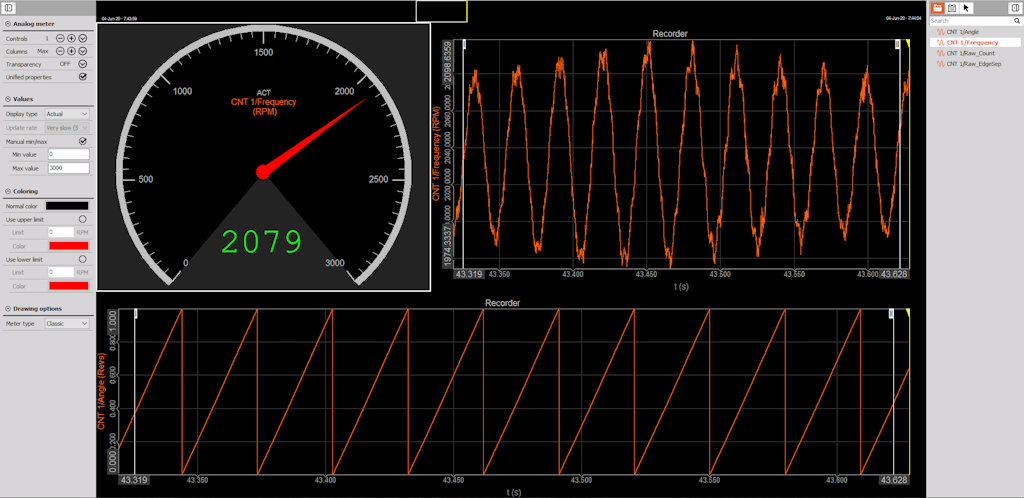
Task: Click waveform icon beside CNT 1/Angle
Action: coord(940,31)
